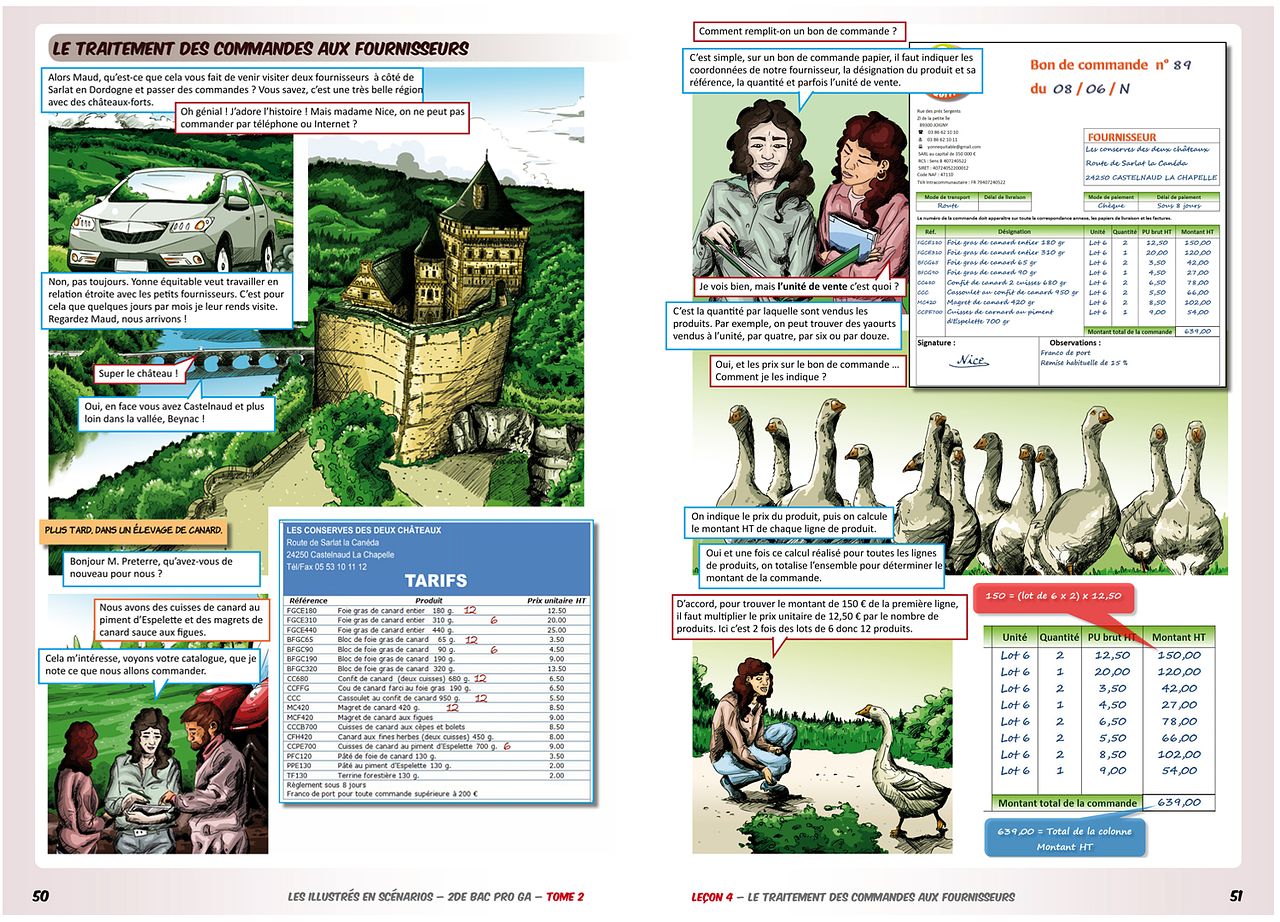Click the orange "Plus tard, dans un élevage de canard" caption
This screenshot has height=922, width=1280.
click(134, 530)
